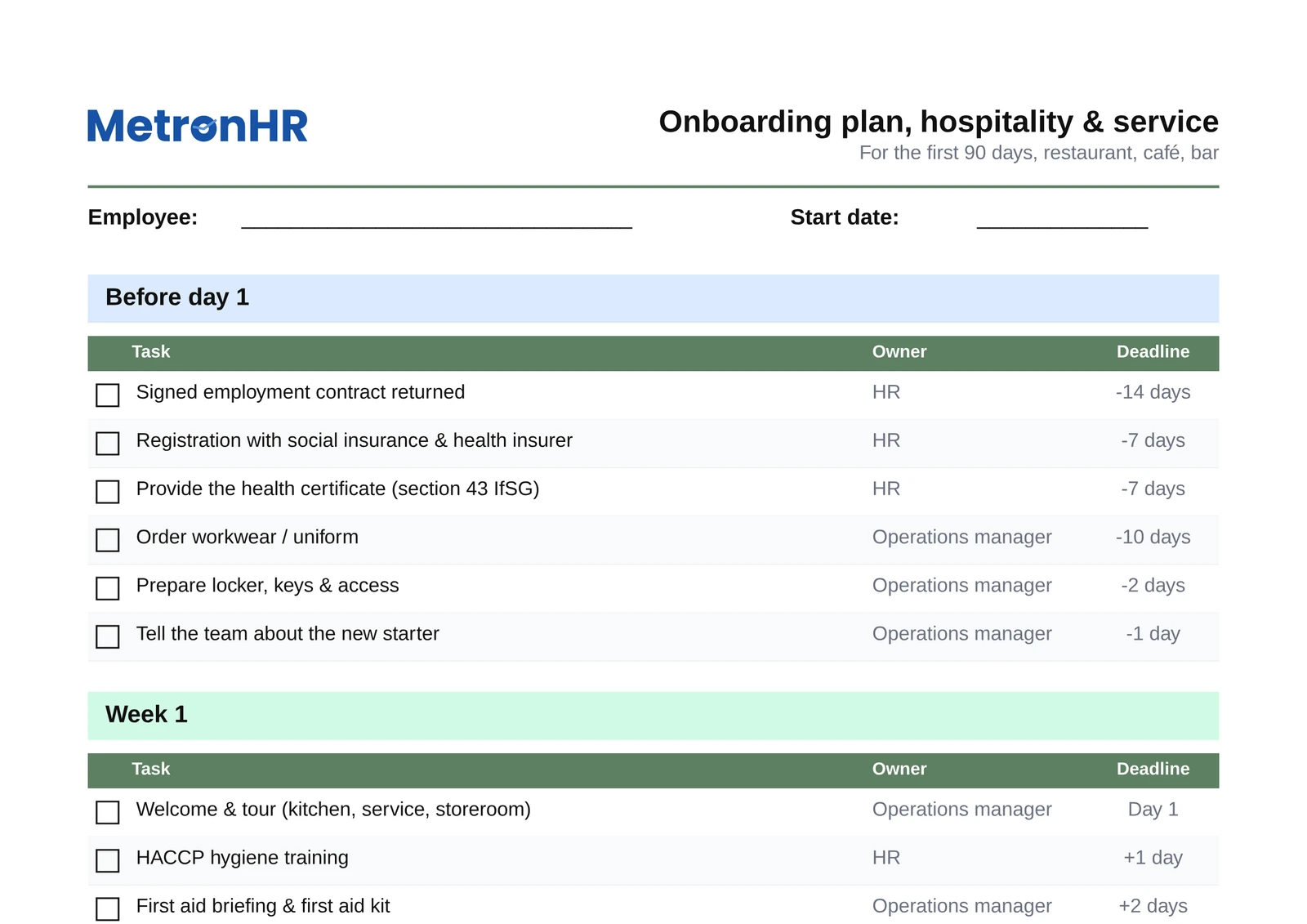
Task: Click Operations manager owner for workwear row
Action: [962, 537]
